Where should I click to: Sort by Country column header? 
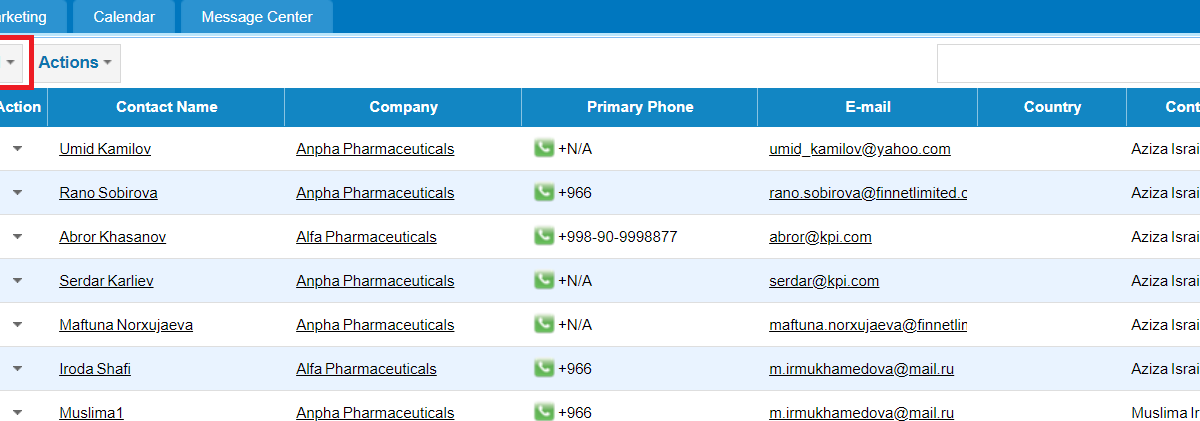tap(1052, 107)
